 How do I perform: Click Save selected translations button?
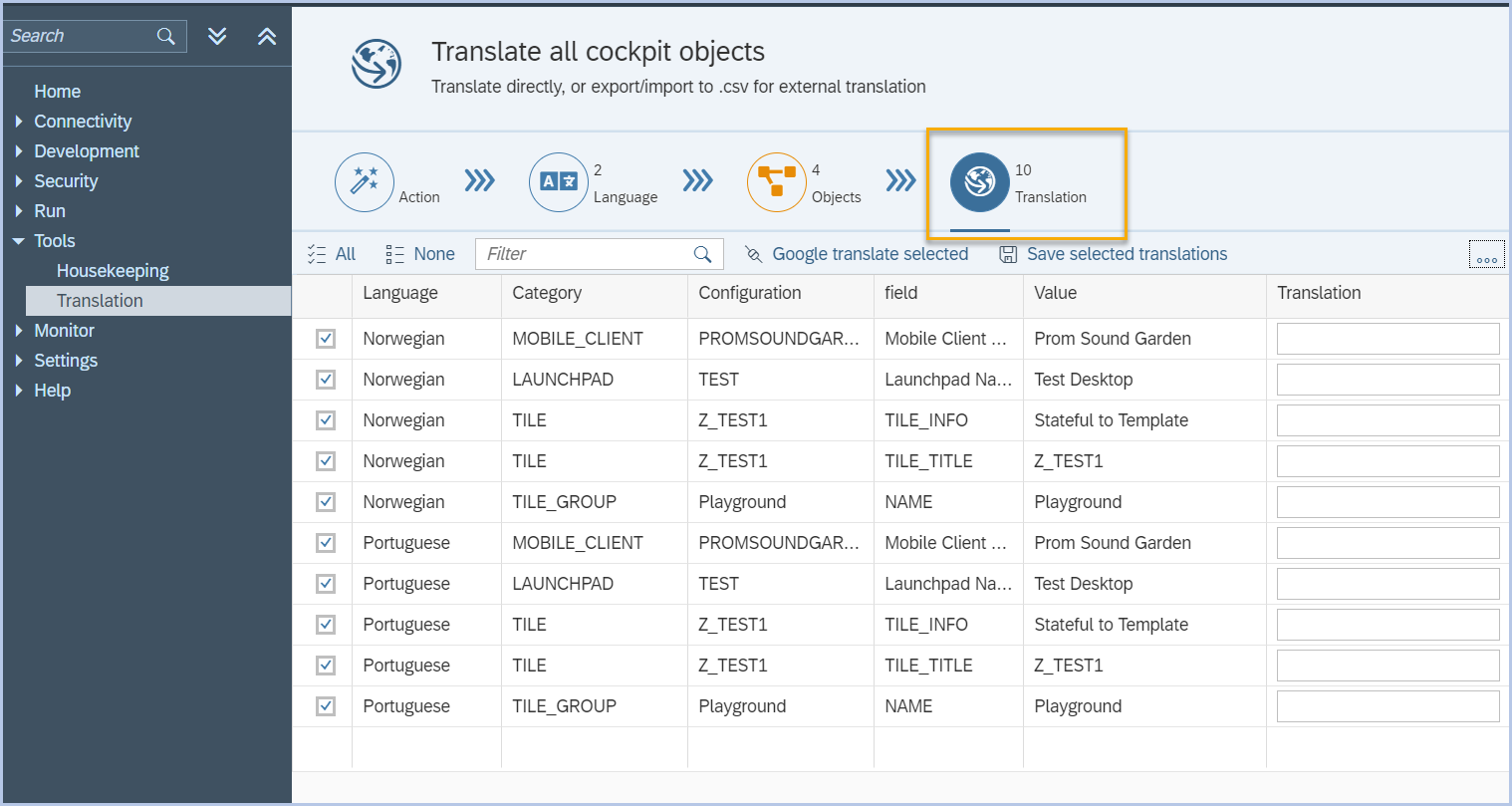point(1114,254)
